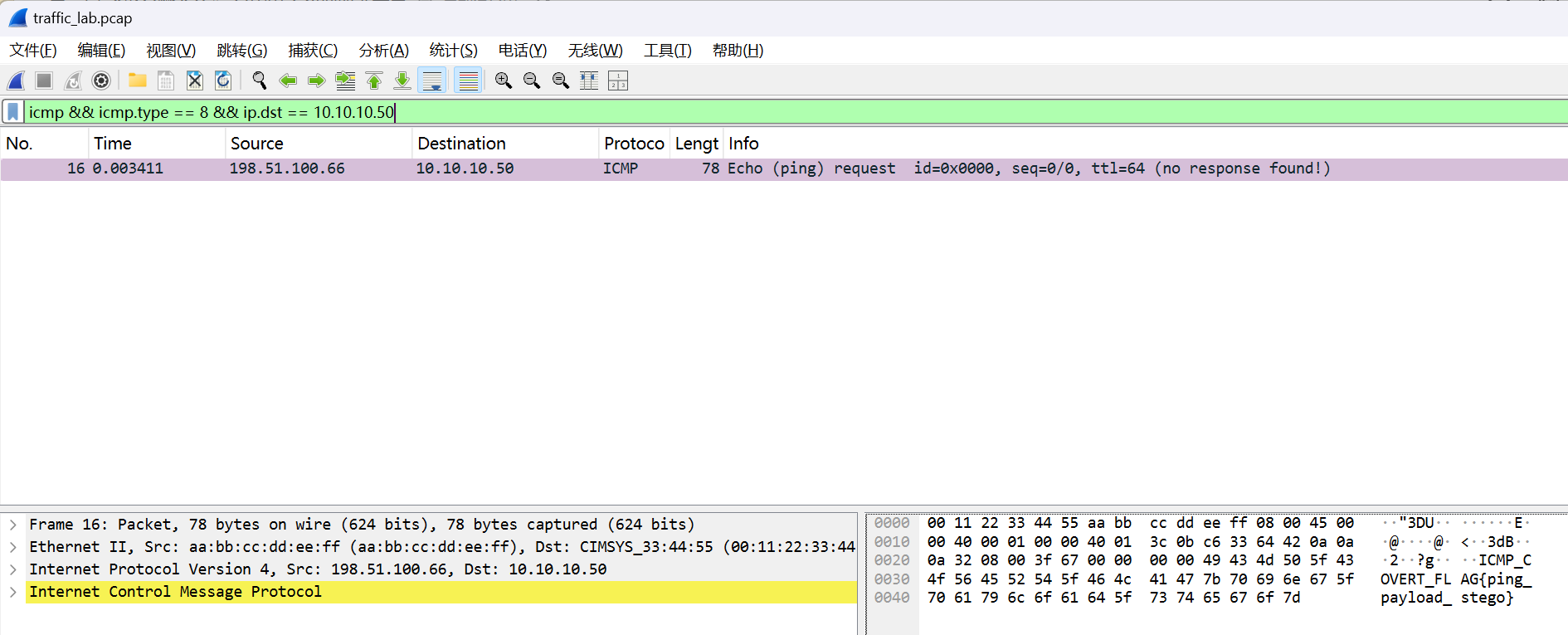
Task: Restart the current capture
Action: (73, 81)
